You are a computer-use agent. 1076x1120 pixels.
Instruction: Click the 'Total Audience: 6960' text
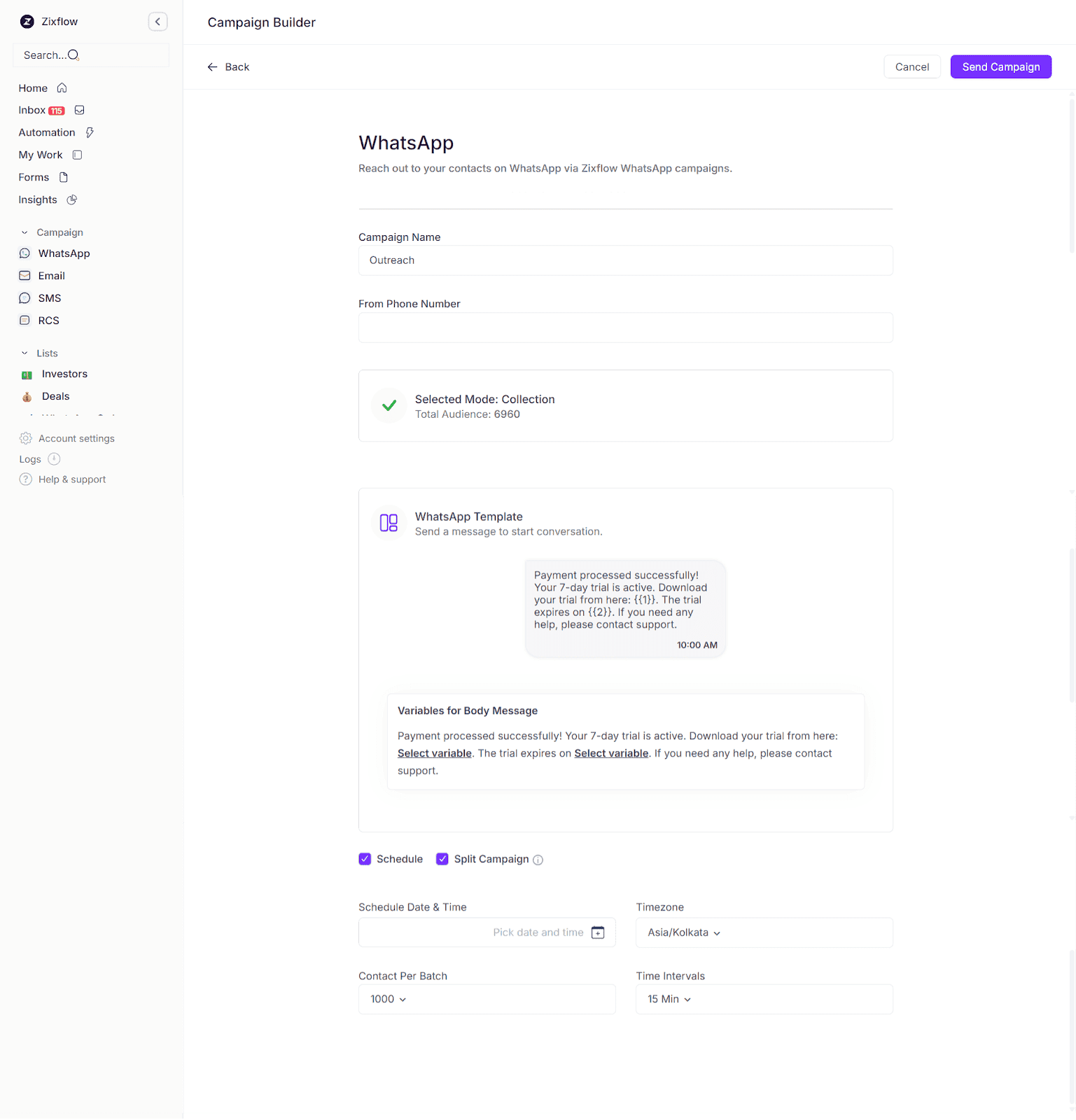click(468, 414)
